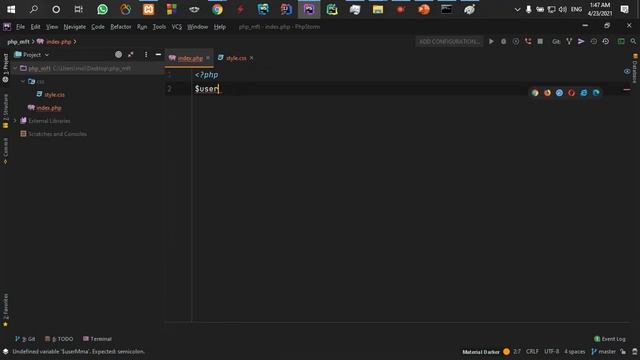This screenshot has height=360, width=640.
Task: Open the Tools menu
Action: click(159, 27)
